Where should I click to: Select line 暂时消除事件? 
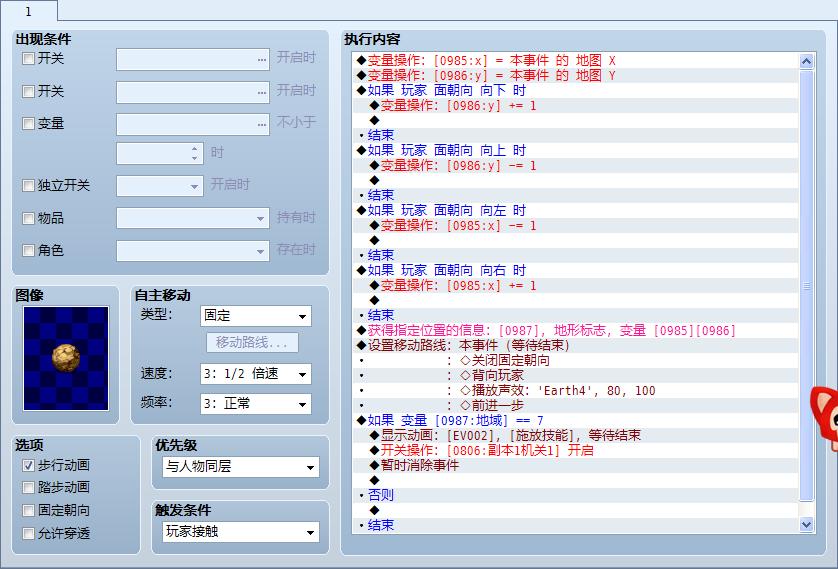(x=577, y=465)
